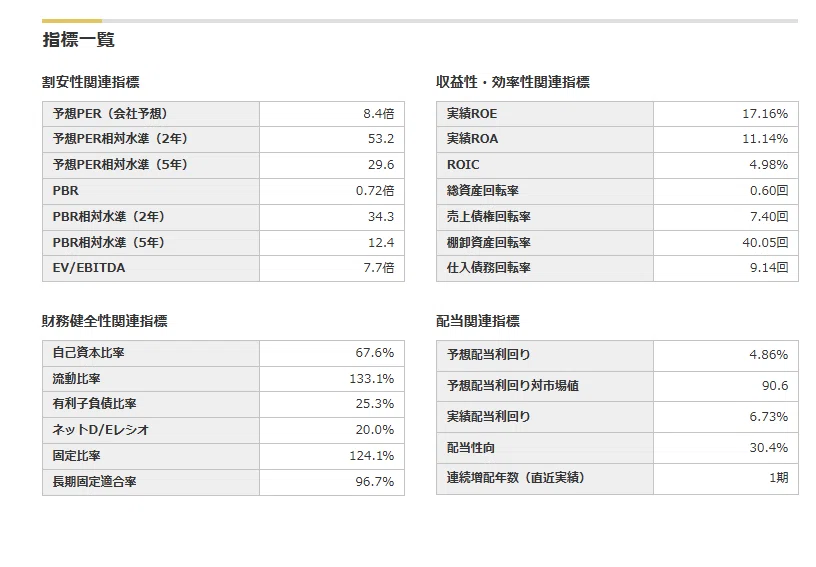Viewport: 816px width, 567px height.
Task: Select the 配当性向 value 30.4%
Action: click(768, 448)
